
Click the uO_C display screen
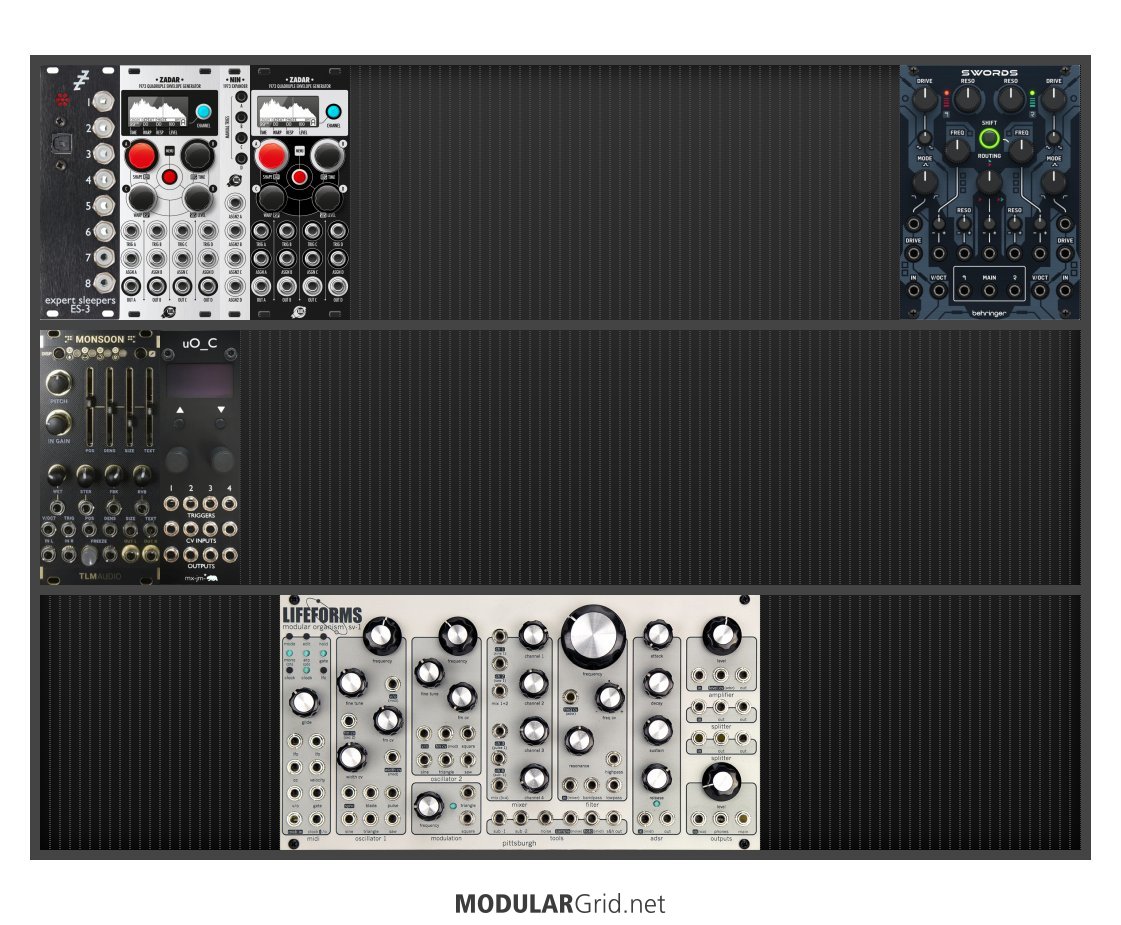198,382
